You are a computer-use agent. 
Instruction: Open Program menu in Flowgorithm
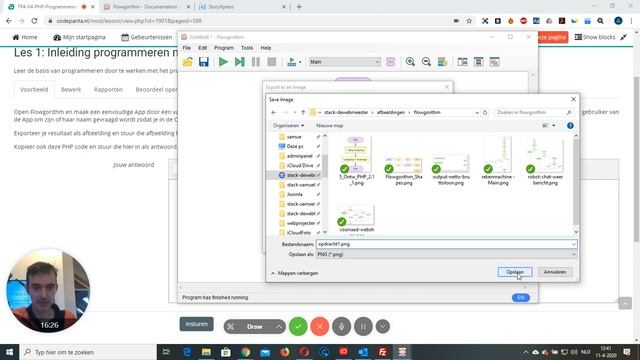224,48
